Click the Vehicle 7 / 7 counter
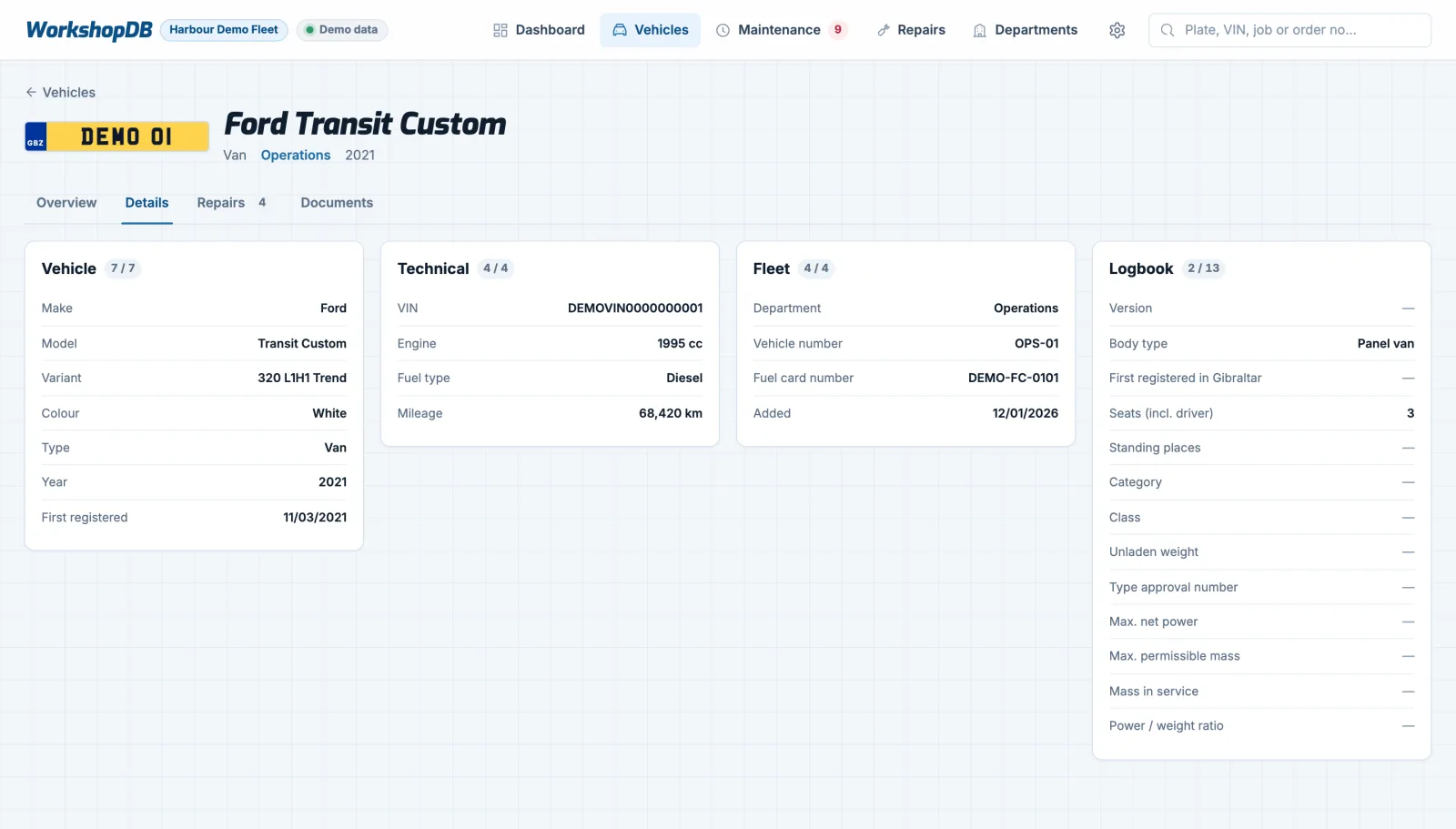This screenshot has width=1456, height=829. click(123, 268)
